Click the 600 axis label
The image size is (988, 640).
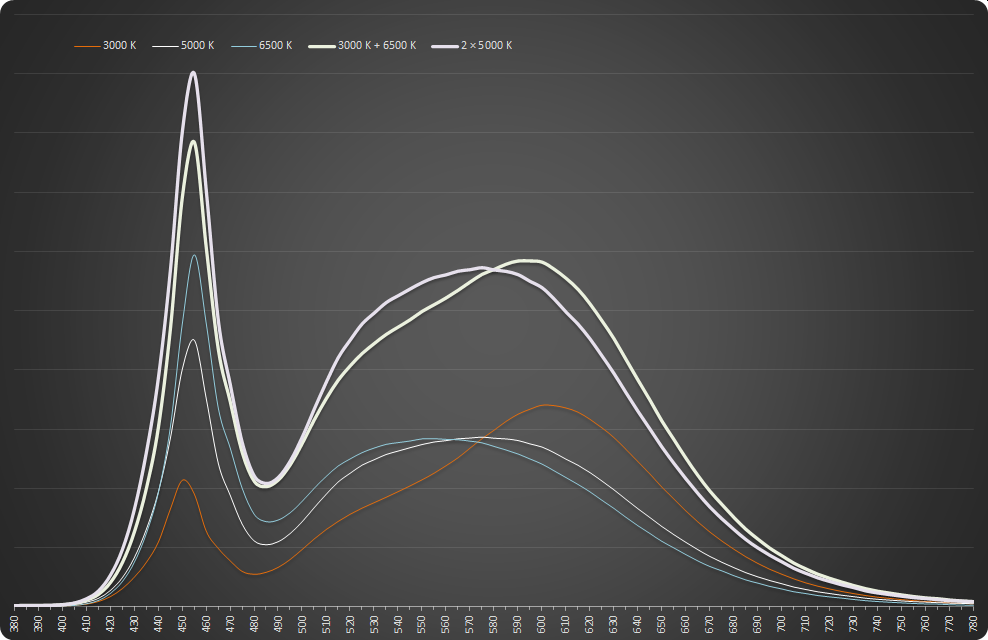[542, 624]
